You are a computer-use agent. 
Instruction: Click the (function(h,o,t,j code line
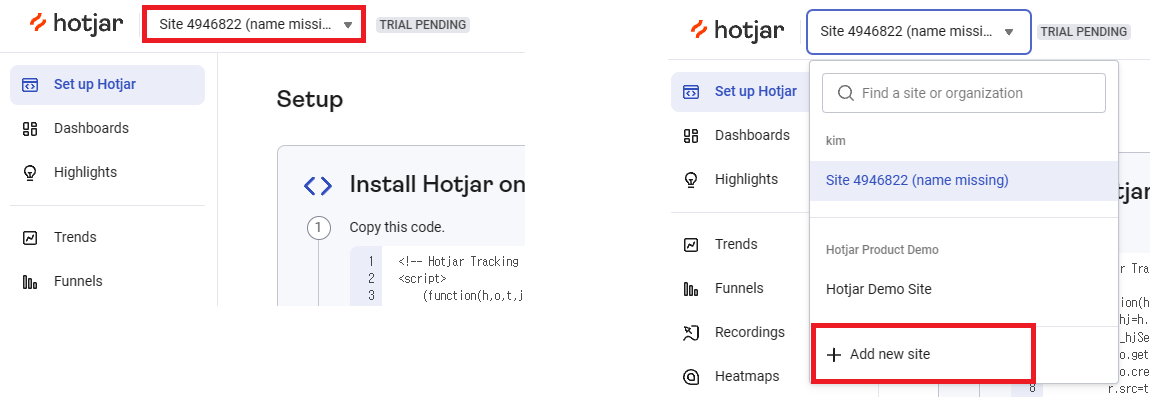pos(473,296)
